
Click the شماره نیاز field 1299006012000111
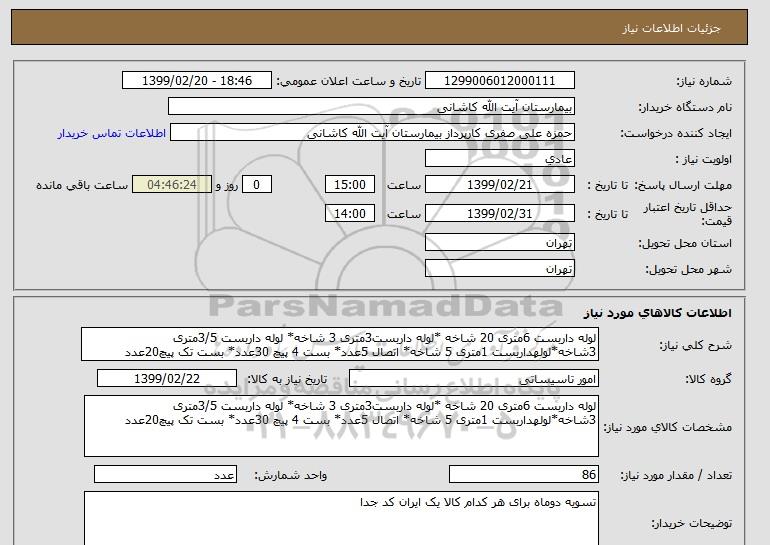pyautogui.click(x=499, y=81)
